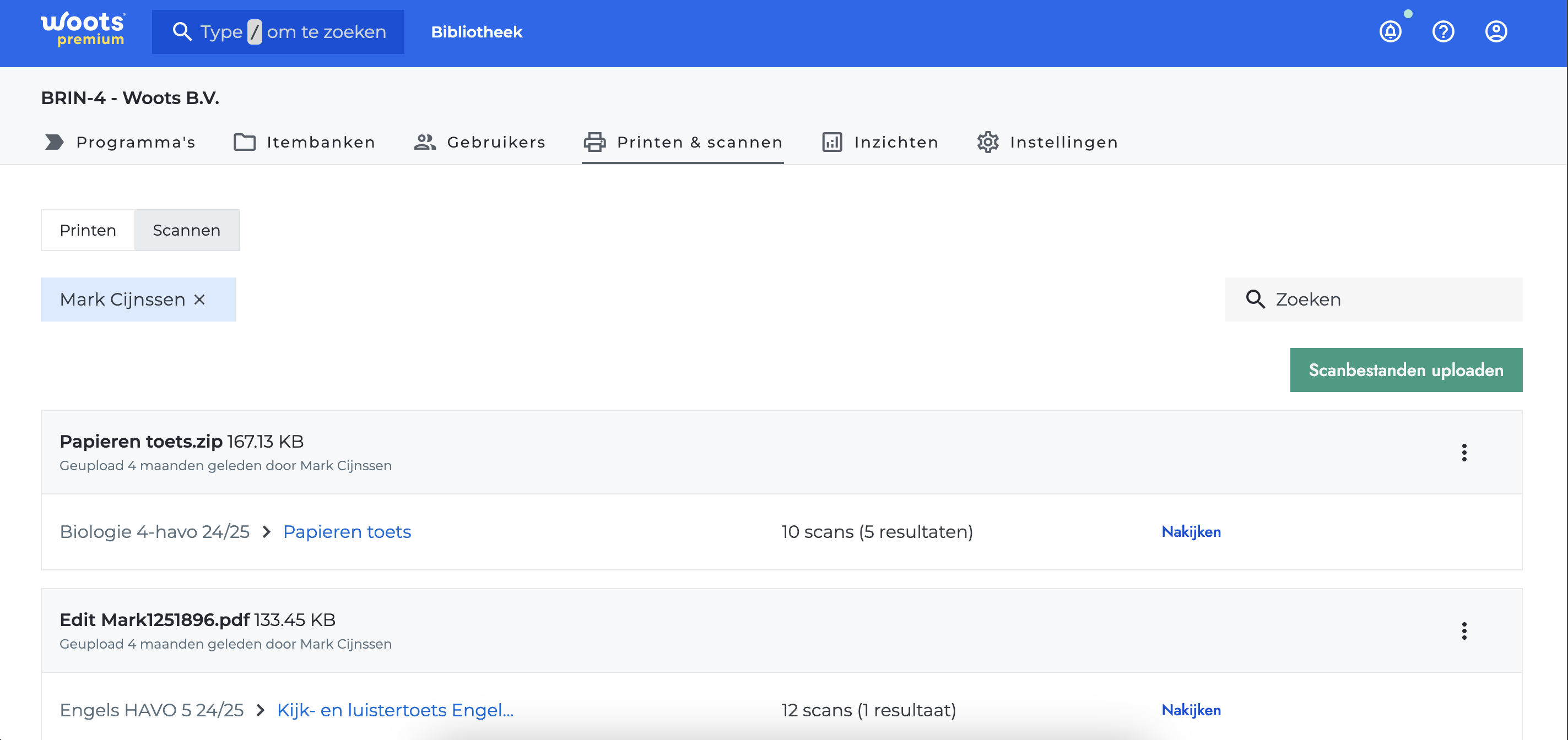Open Bibliotheek in the top bar
1568x740 pixels.
[477, 32]
